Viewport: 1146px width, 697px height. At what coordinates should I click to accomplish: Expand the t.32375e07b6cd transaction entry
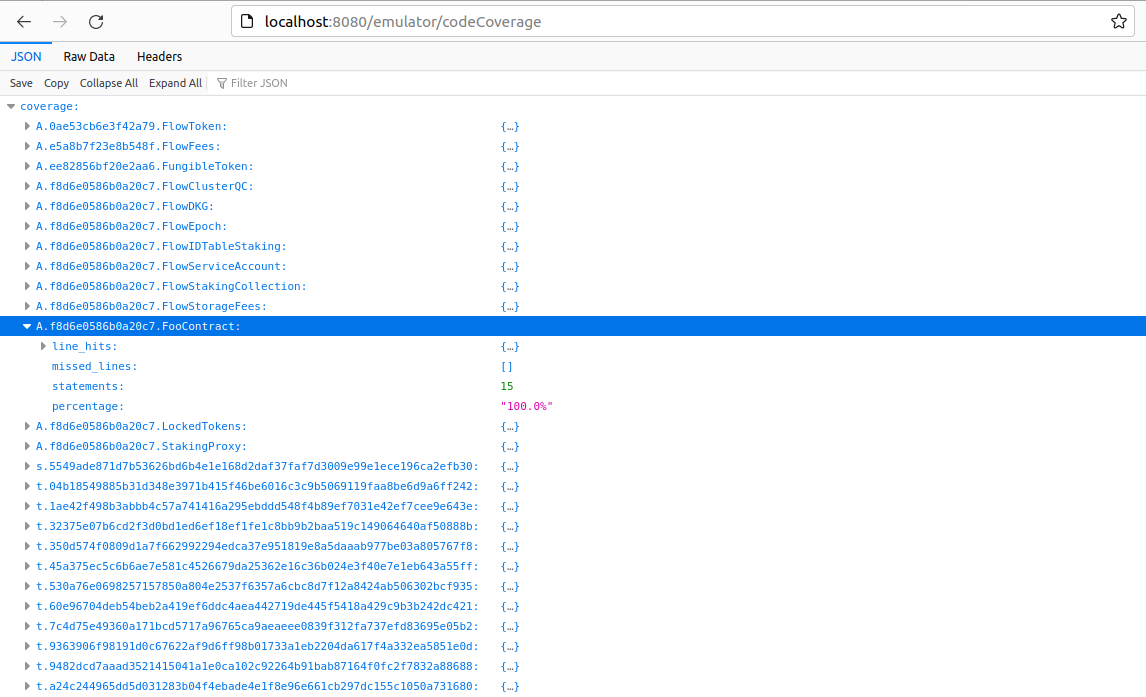click(27, 527)
